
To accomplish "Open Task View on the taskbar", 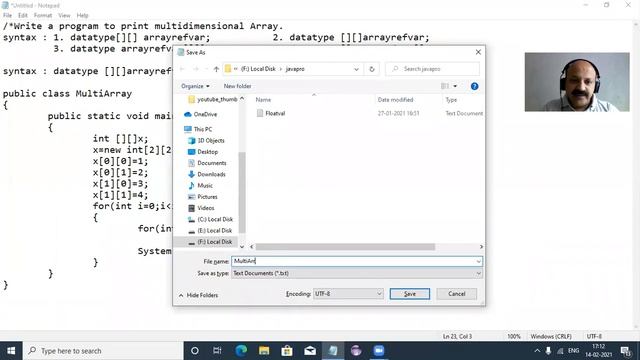I will point(217,351).
